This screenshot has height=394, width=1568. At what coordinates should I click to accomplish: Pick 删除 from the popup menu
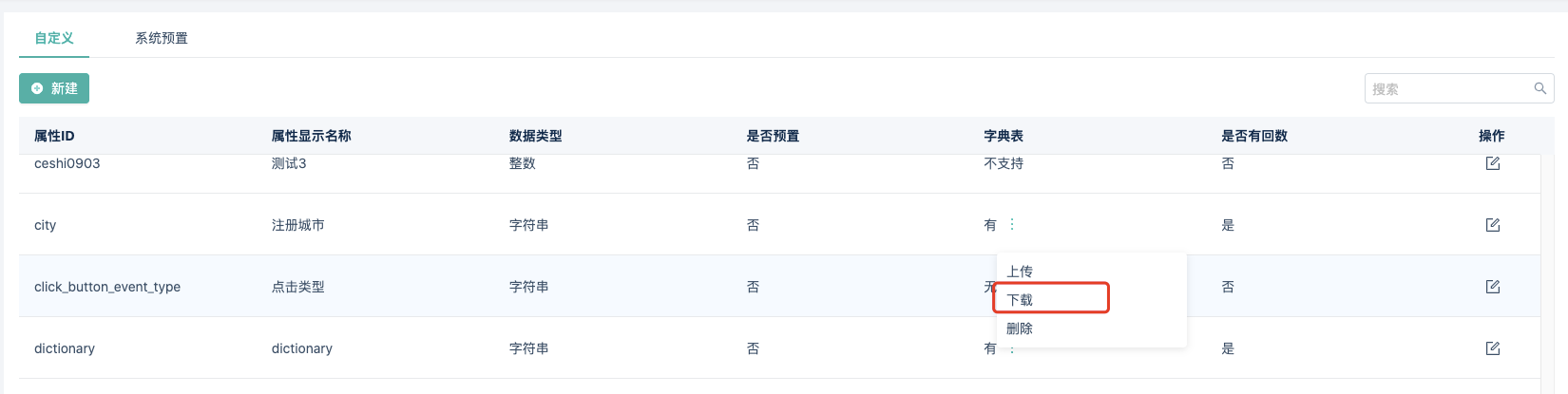point(1020,328)
